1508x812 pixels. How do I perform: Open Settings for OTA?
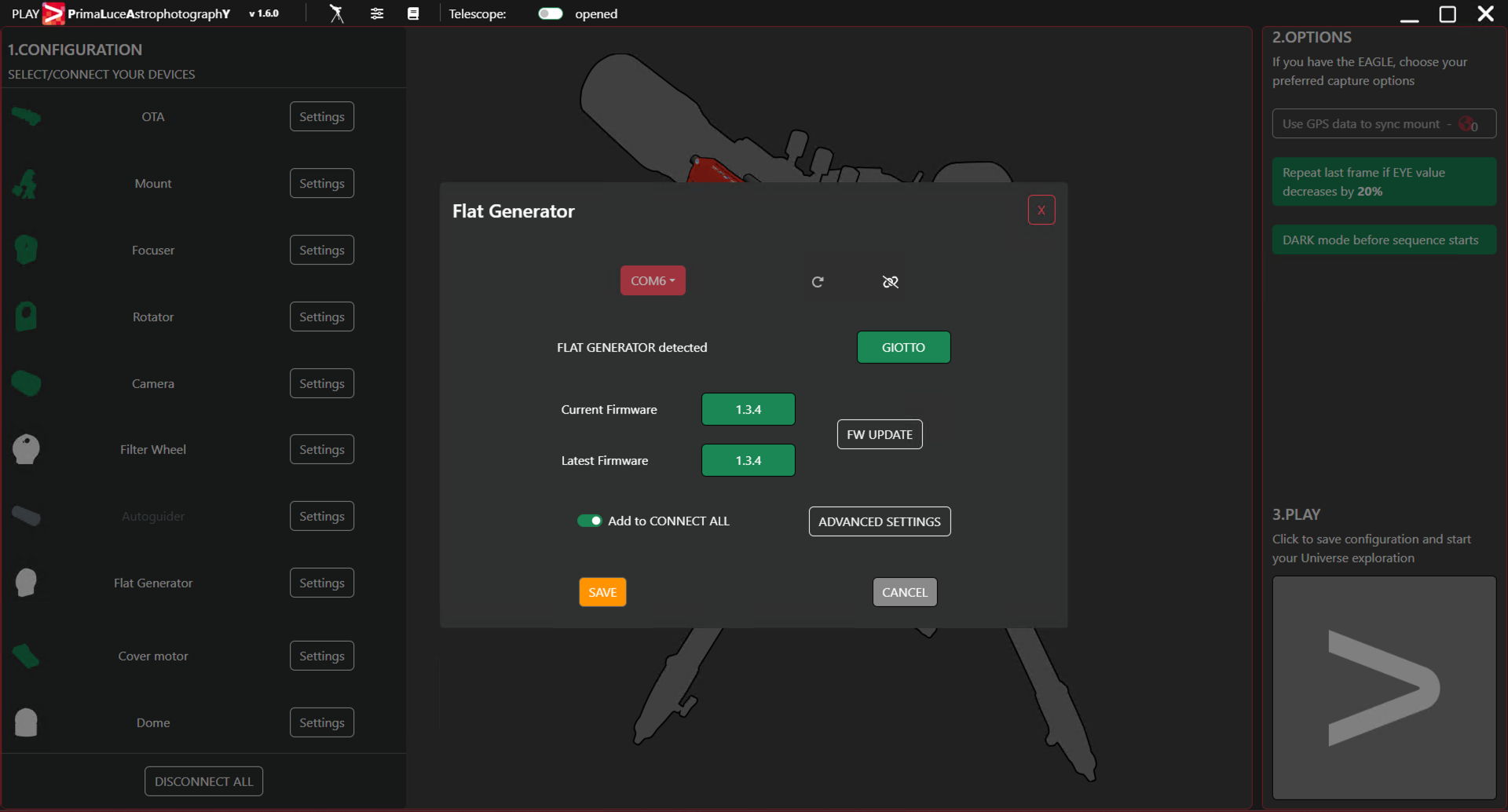tap(322, 117)
